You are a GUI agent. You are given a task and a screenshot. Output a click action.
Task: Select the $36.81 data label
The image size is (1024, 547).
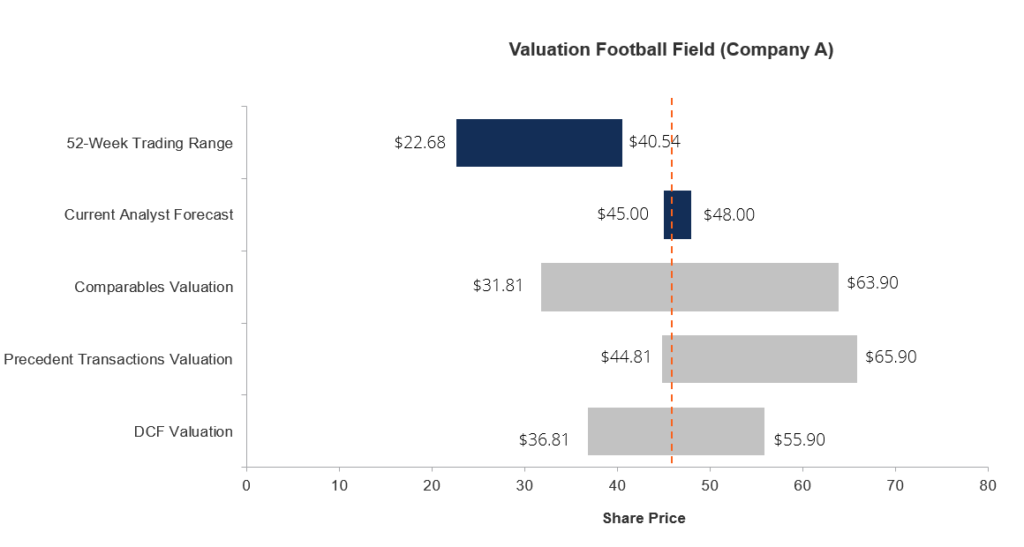tap(544, 439)
